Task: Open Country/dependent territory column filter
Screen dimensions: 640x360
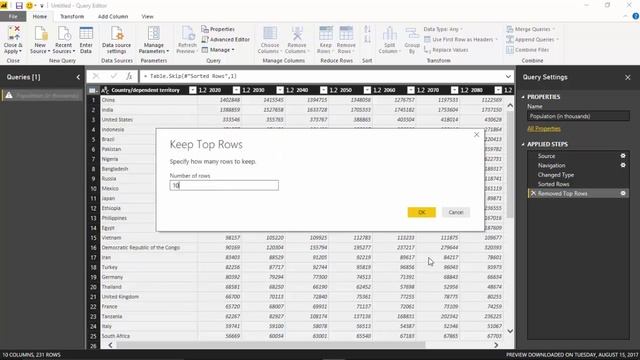Action: 192,90
